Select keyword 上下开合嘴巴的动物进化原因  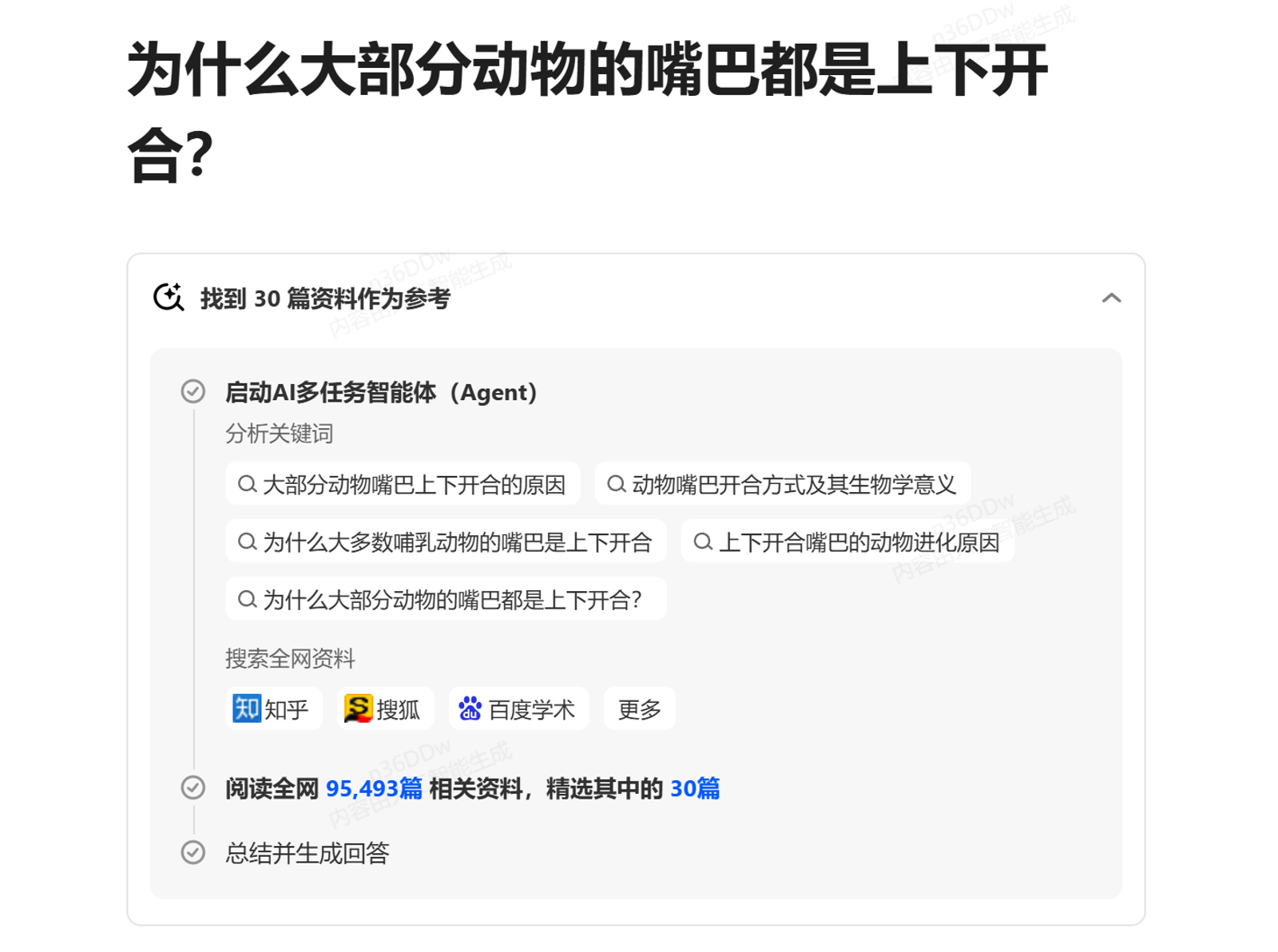847,542
